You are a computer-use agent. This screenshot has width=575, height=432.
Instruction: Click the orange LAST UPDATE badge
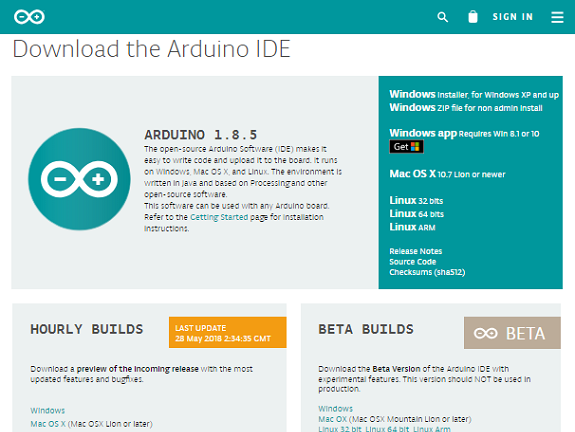[227, 332]
